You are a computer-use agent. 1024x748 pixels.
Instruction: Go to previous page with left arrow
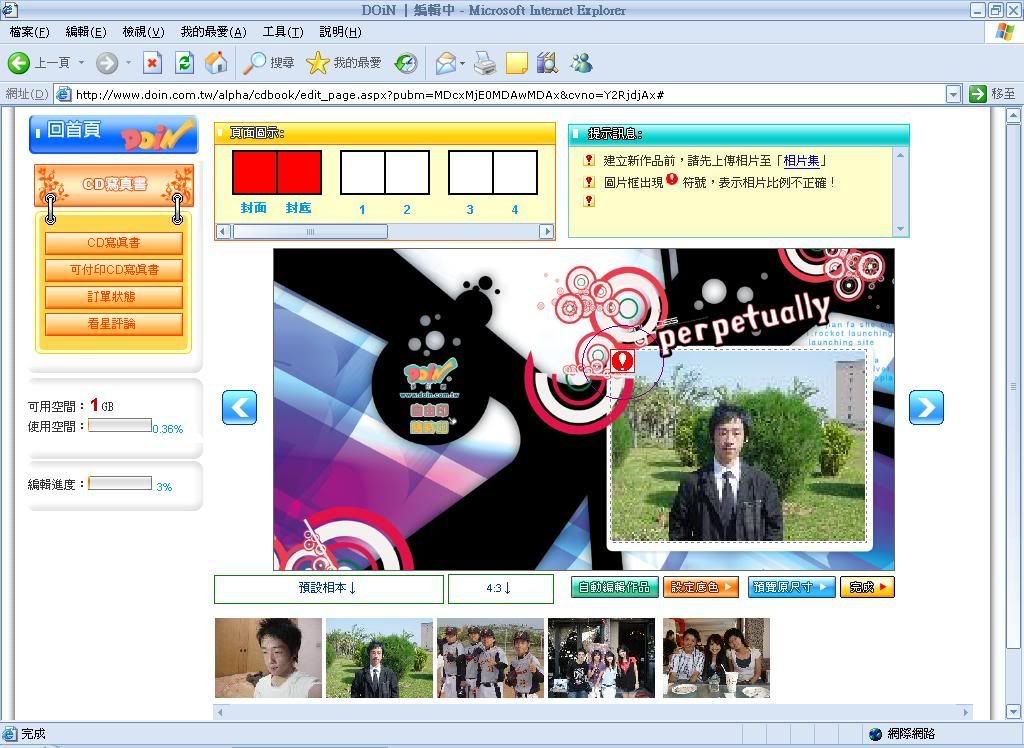[239, 407]
